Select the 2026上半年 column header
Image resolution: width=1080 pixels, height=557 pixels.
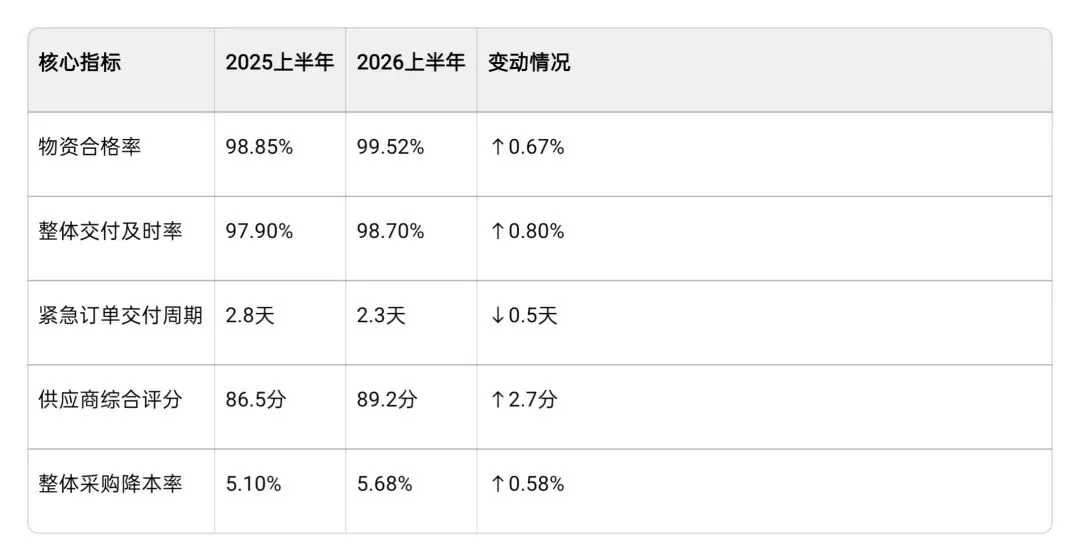pos(411,63)
